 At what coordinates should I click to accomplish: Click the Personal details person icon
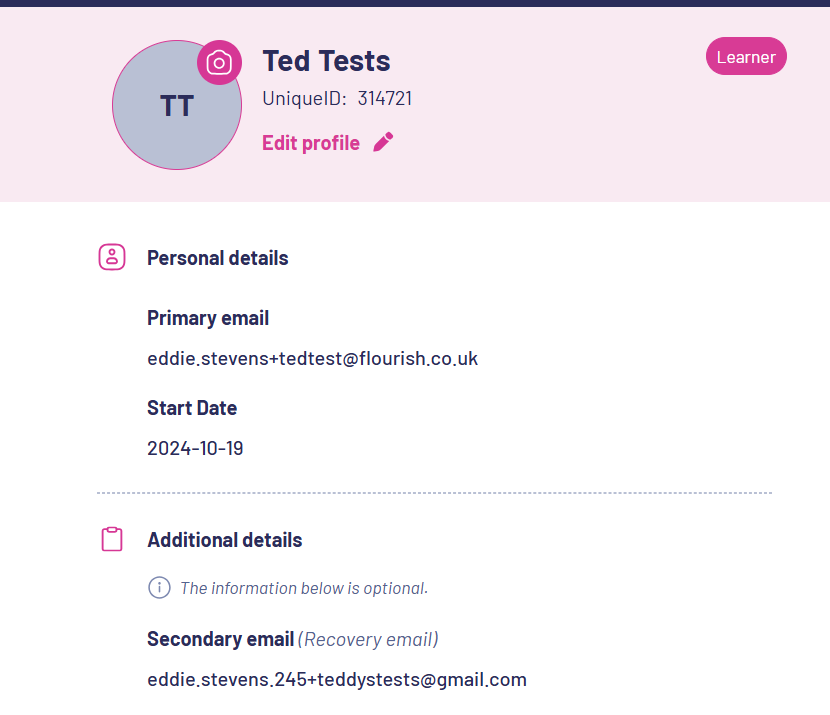point(112,257)
